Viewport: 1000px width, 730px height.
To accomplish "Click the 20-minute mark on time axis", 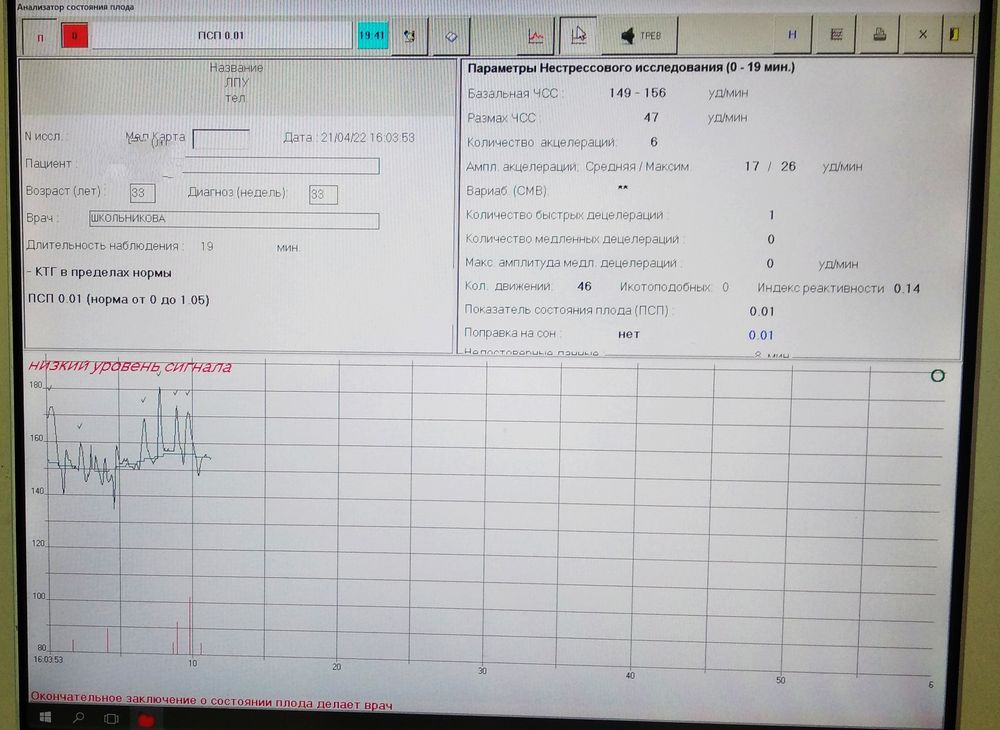I will tap(337, 667).
